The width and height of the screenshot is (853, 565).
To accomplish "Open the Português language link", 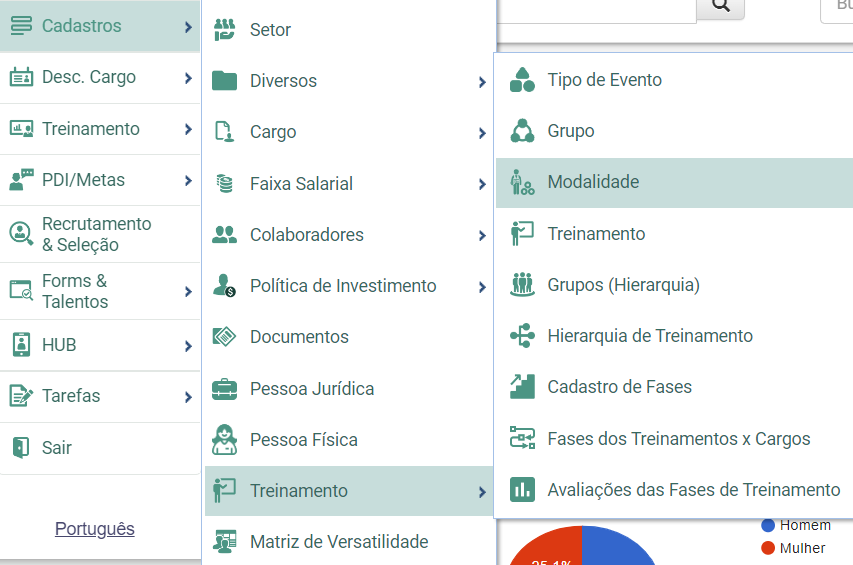I will (x=95, y=529).
